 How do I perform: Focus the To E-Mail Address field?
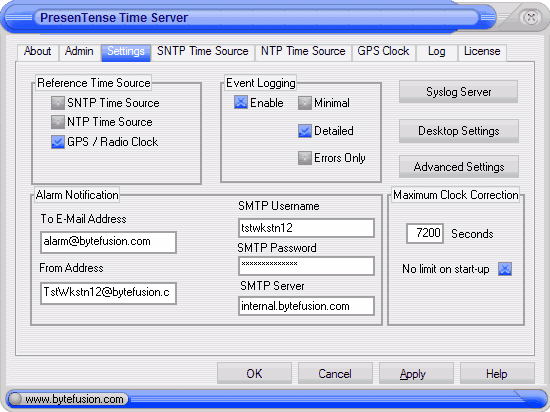[x=108, y=242]
